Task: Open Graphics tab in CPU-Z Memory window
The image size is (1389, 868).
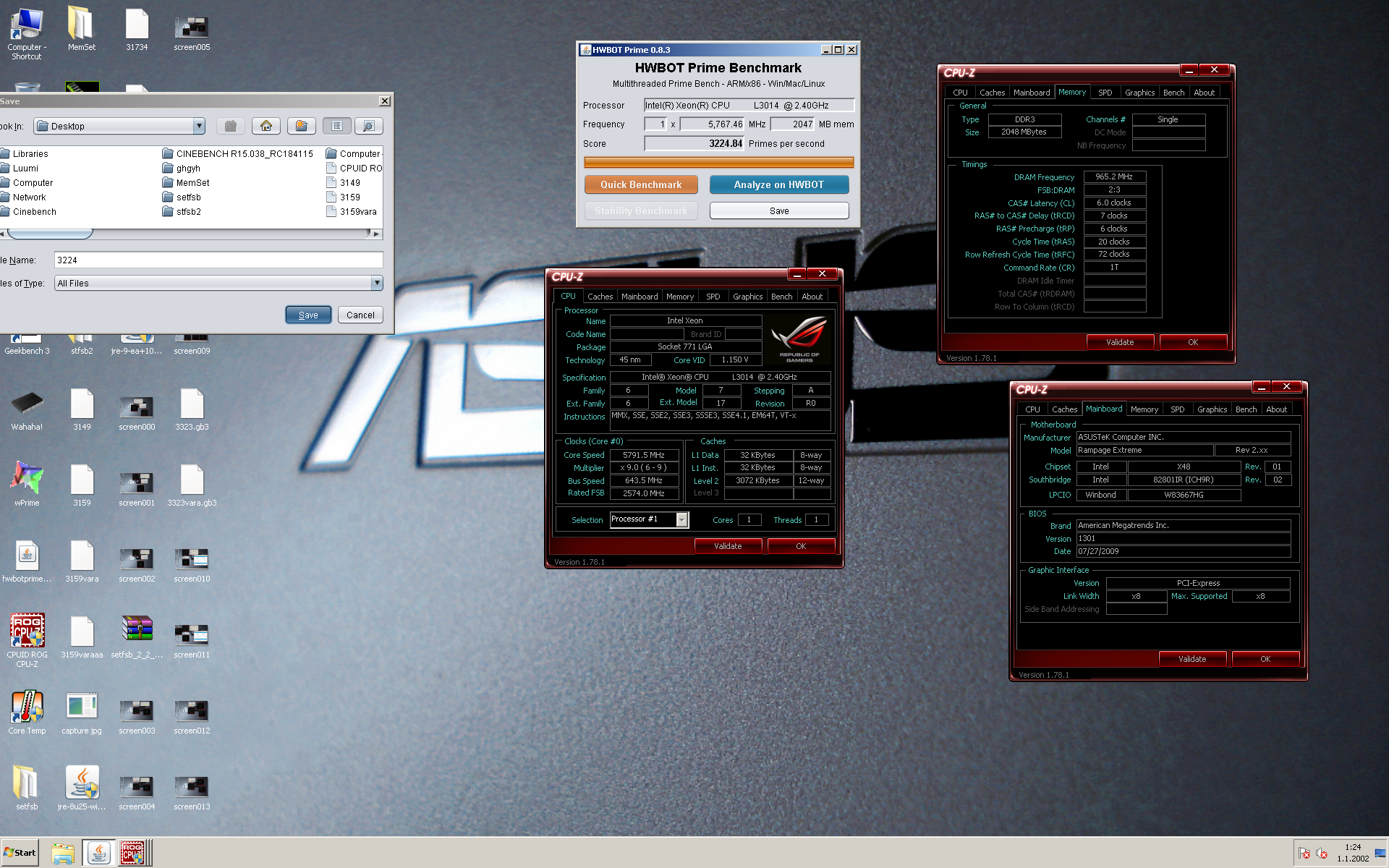Action: pos(1139,92)
